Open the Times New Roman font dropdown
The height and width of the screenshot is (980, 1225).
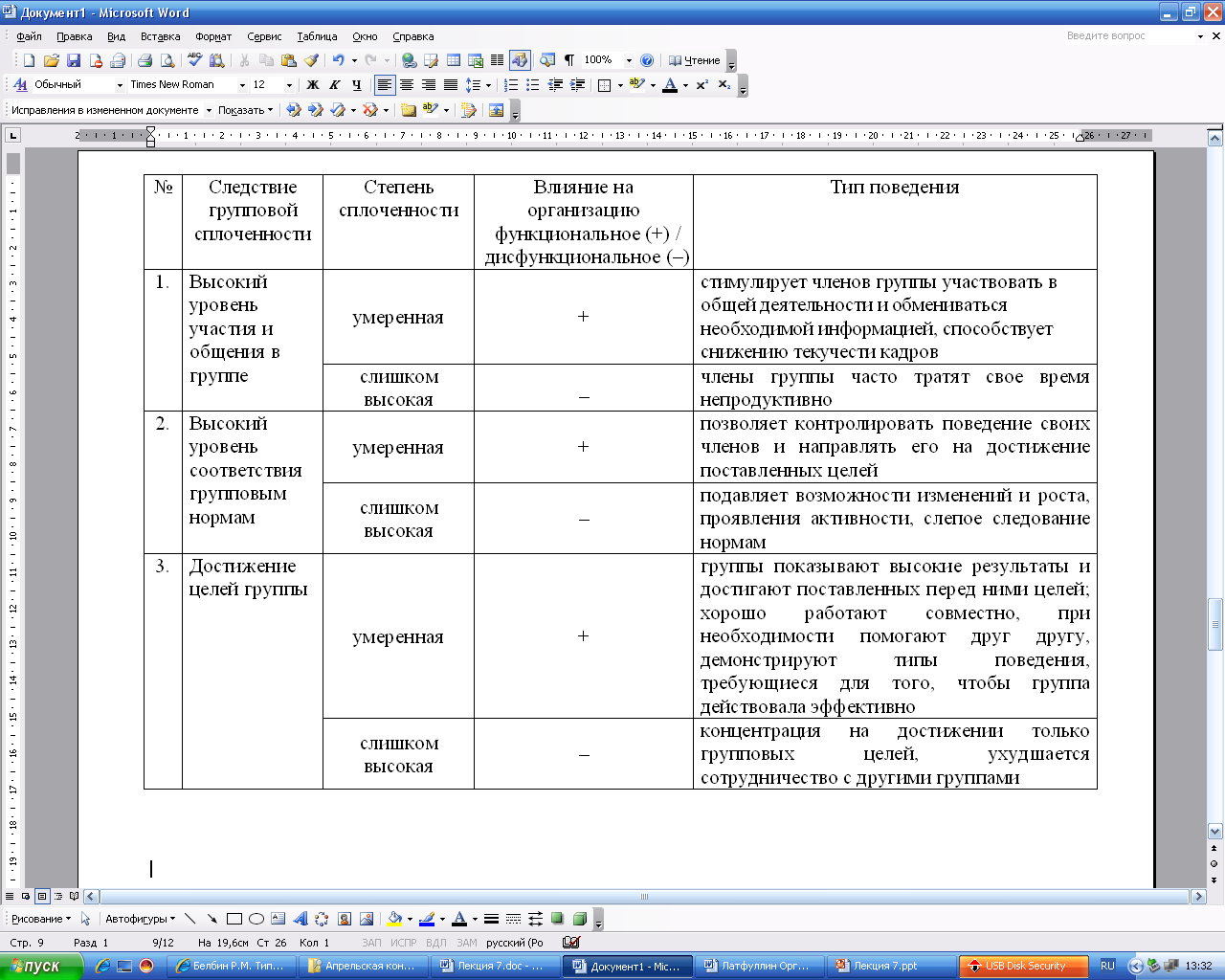coord(242,85)
